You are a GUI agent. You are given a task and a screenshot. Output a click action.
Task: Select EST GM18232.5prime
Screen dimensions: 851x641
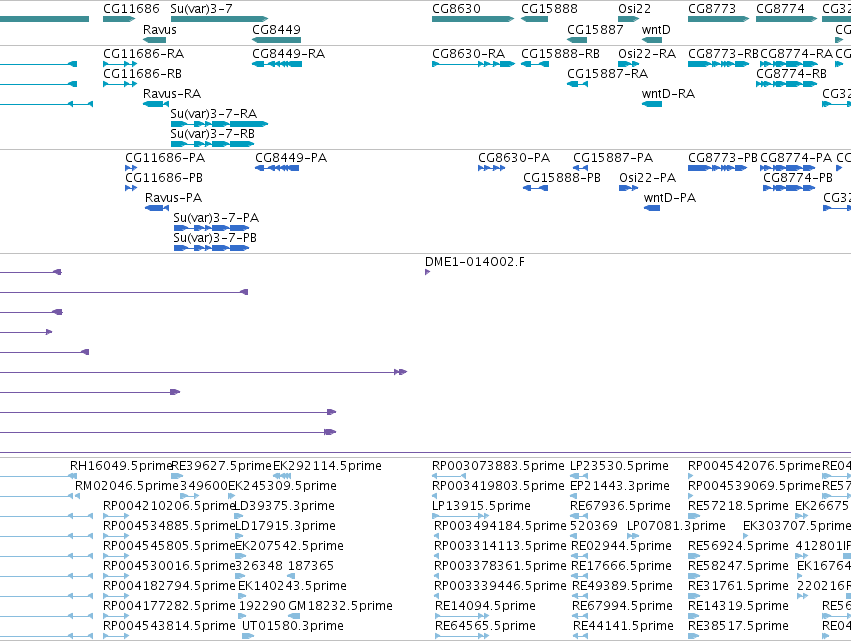[x=341, y=607]
